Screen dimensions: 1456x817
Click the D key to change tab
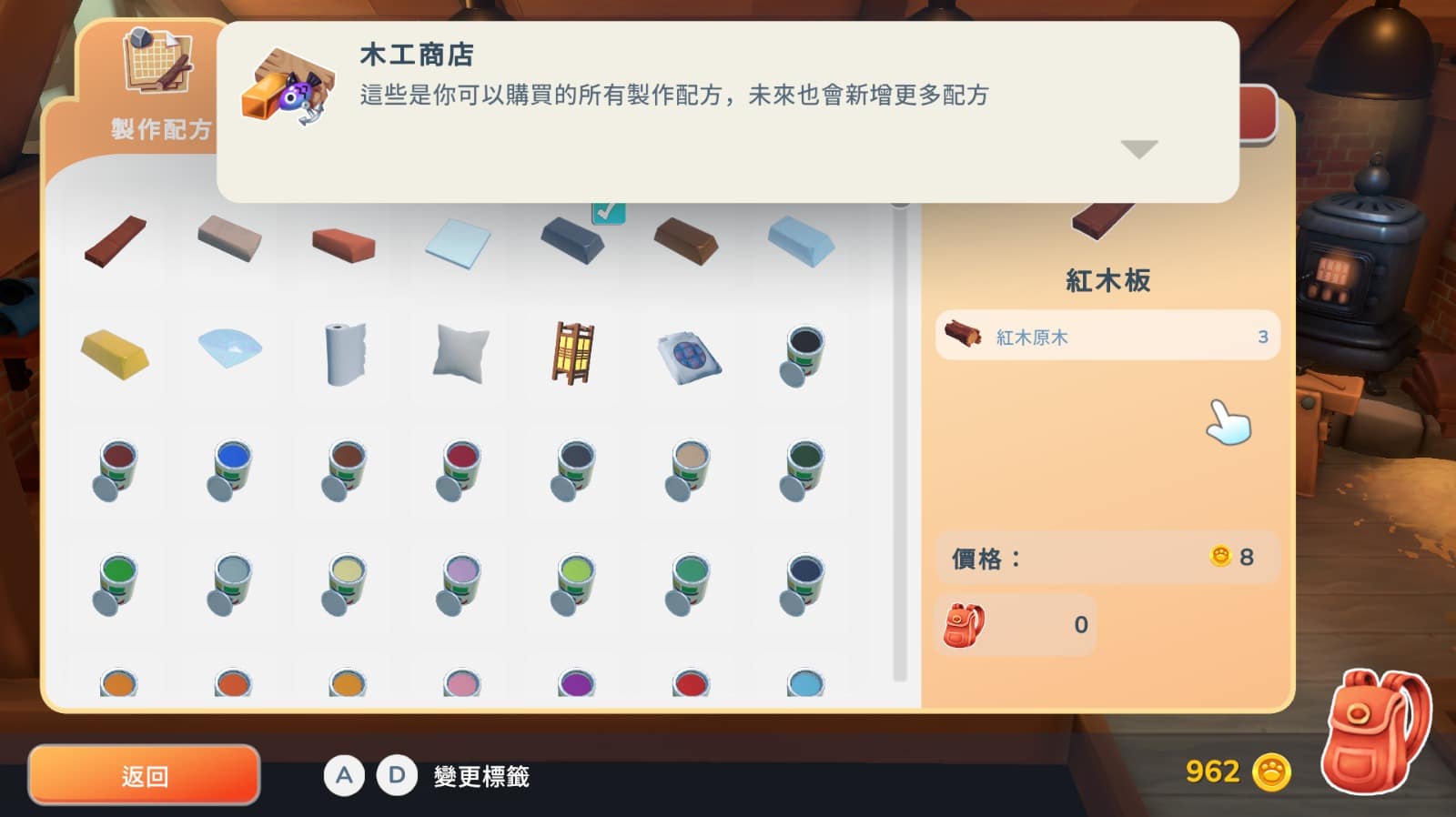pyautogui.click(x=397, y=775)
